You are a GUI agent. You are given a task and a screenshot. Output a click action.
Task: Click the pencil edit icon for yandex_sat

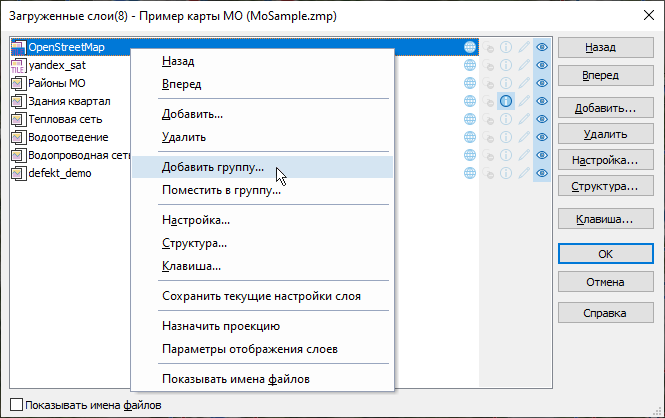coord(524,65)
